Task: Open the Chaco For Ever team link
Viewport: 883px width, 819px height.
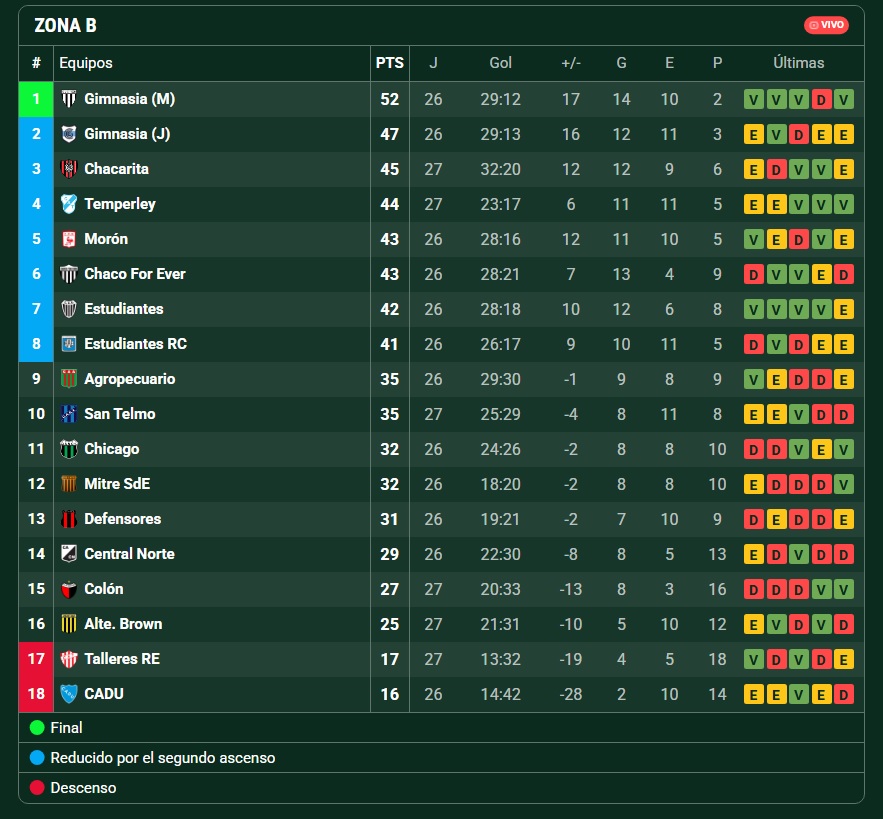Action: pyautogui.click(x=135, y=274)
